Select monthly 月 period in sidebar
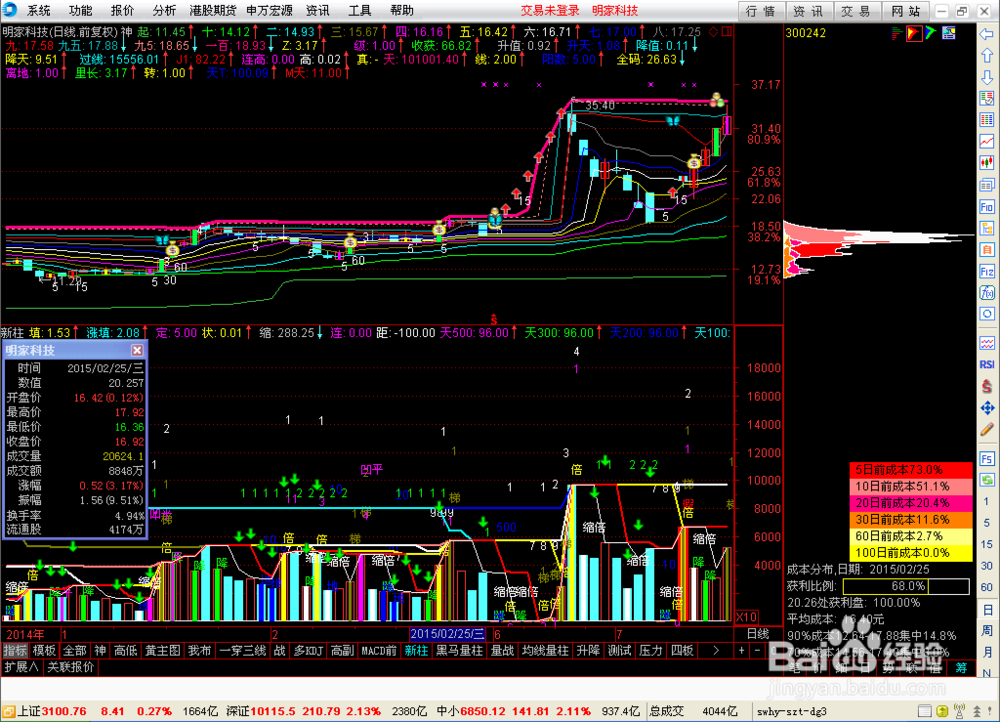Image resolution: width=1000 pixels, height=722 pixels. [x=987, y=652]
